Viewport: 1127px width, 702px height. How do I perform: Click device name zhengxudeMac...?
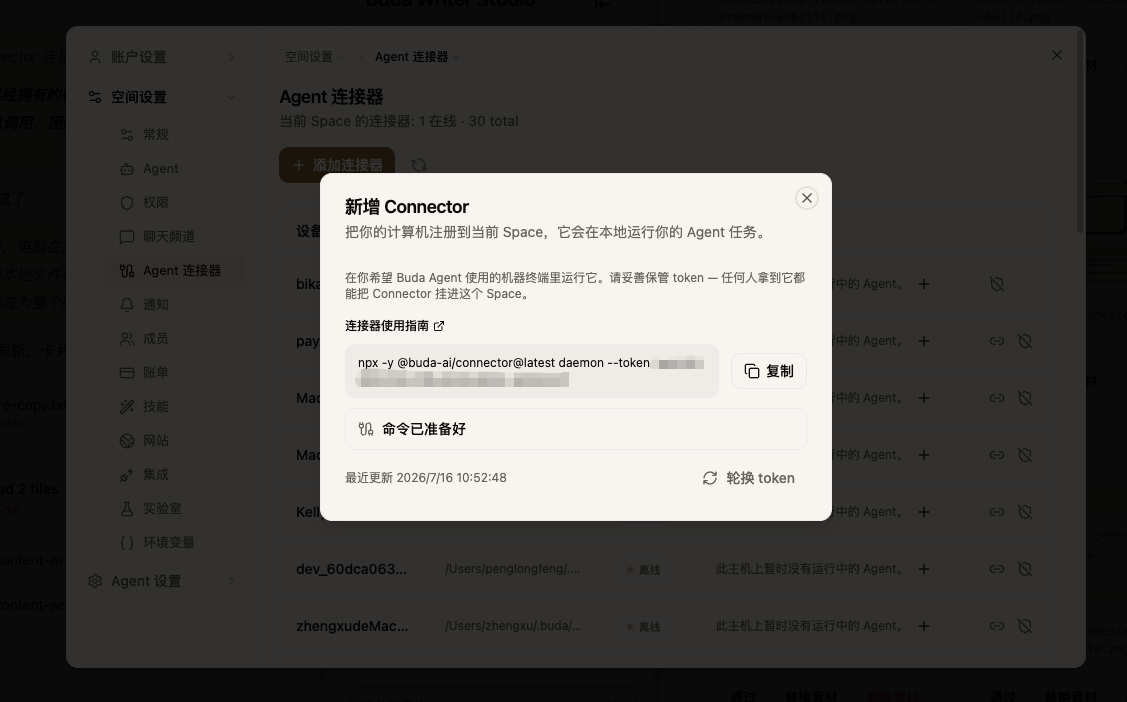[352, 627]
